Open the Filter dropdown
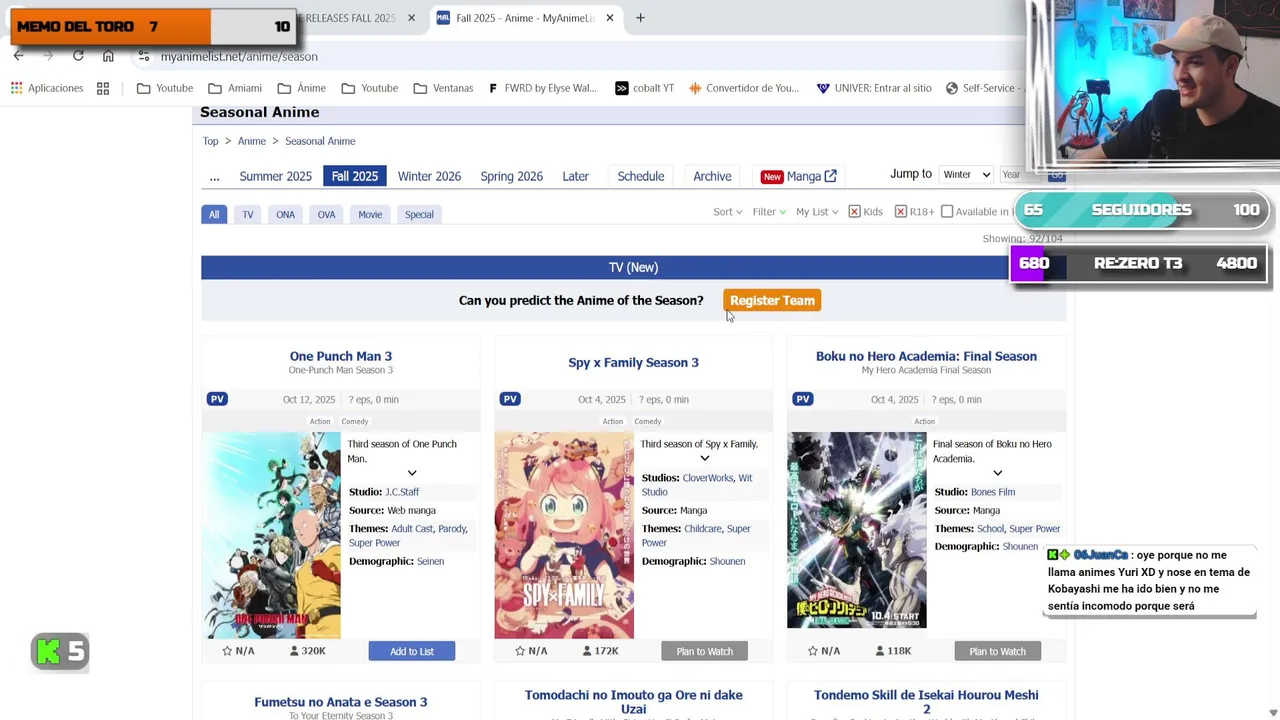This screenshot has width=1280, height=720. pyautogui.click(x=769, y=211)
